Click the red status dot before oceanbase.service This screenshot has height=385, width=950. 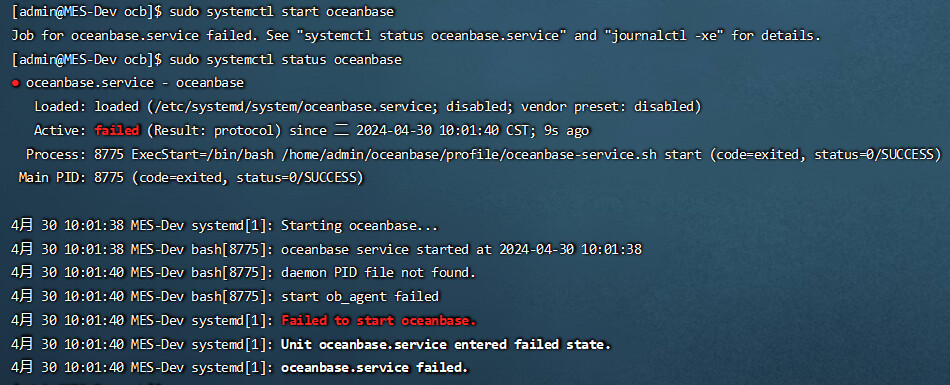(16, 84)
